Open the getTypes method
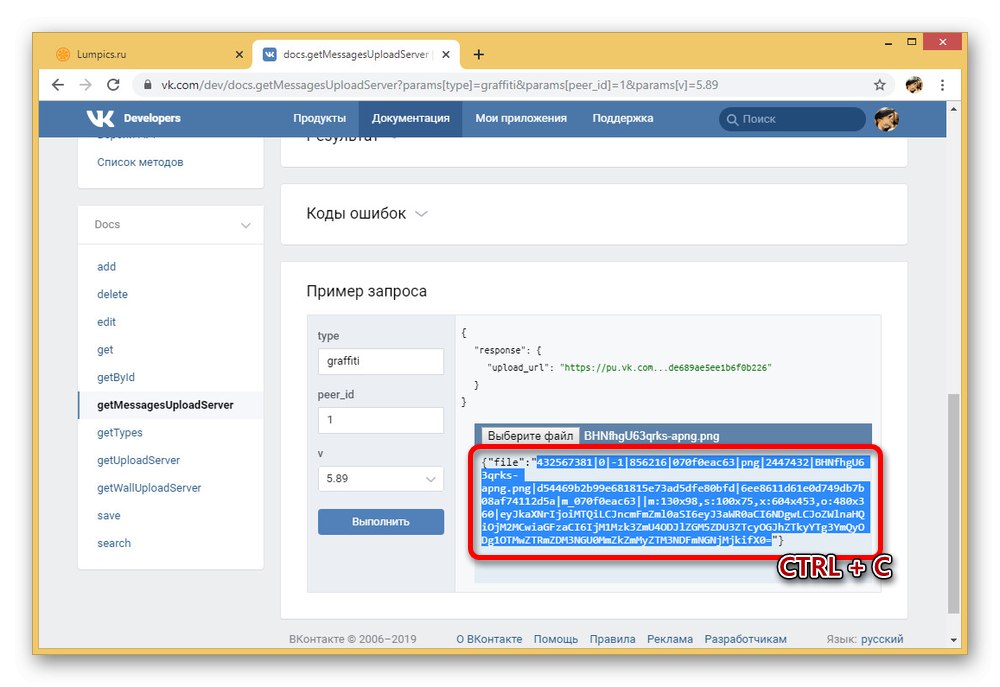The width and height of the screenshot is (1000, 687). coord(120,432)
